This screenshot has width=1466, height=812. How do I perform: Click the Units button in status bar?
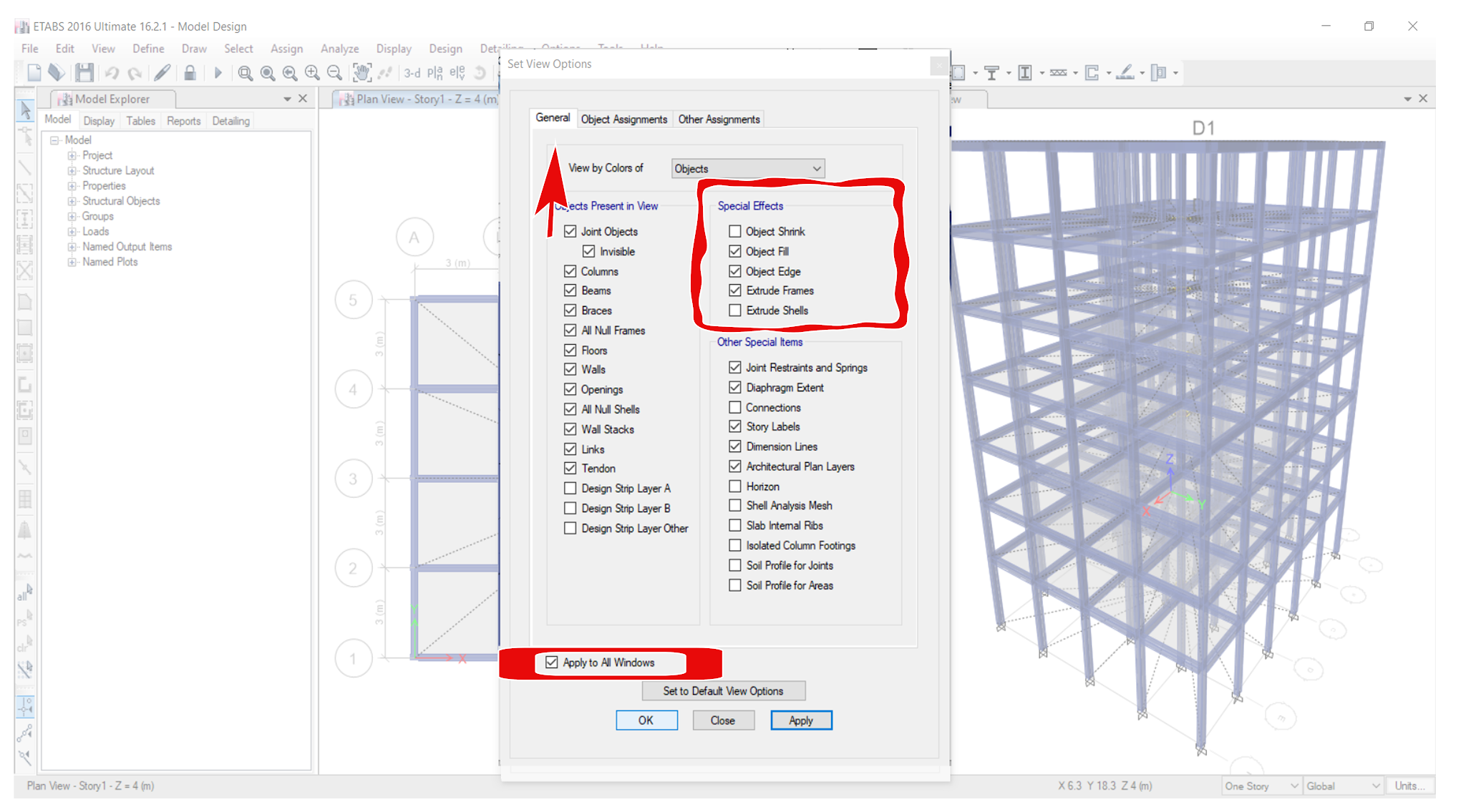tap(1409, 785)
